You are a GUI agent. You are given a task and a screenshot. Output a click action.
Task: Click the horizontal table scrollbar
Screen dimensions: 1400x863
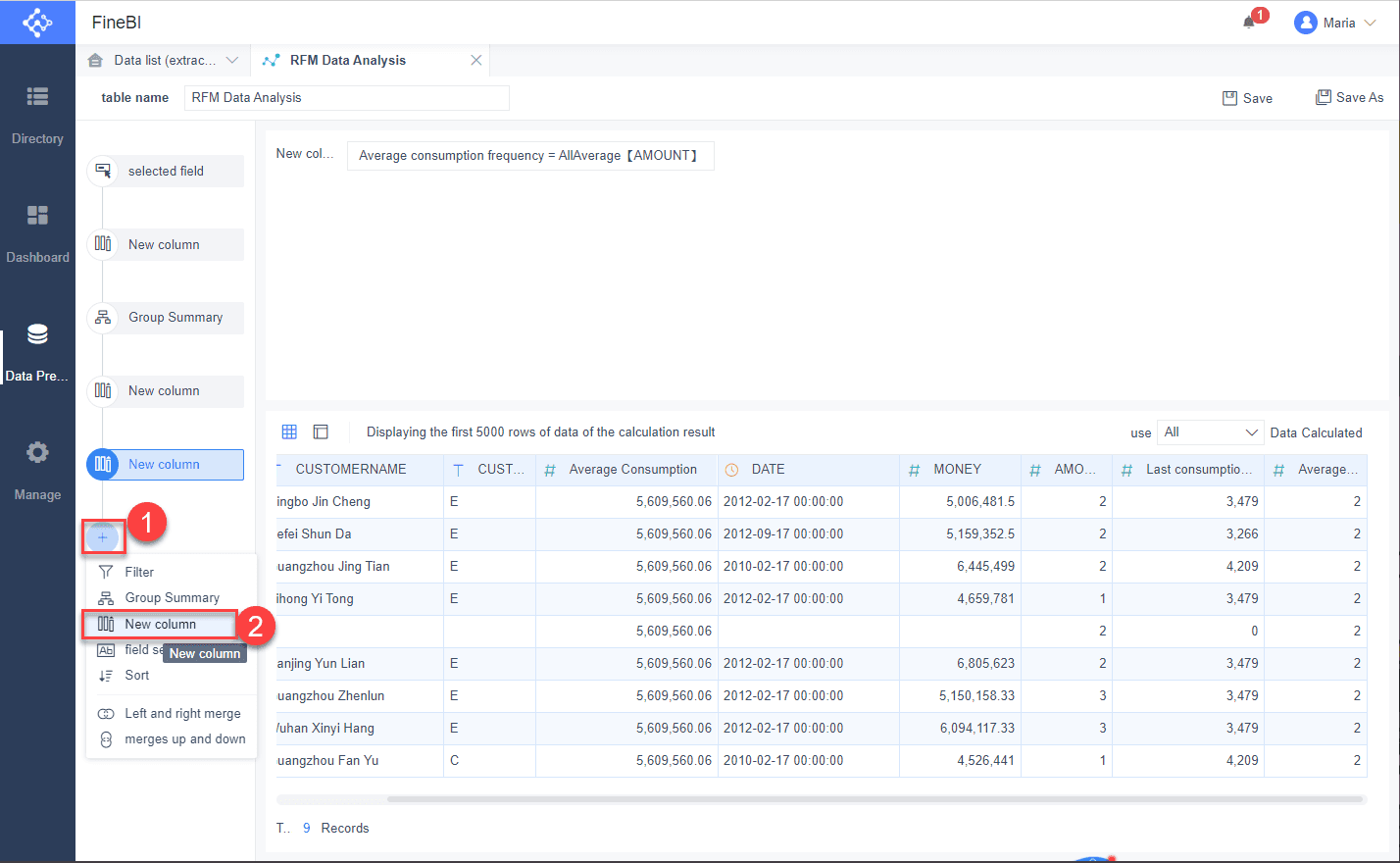(875, 799)
